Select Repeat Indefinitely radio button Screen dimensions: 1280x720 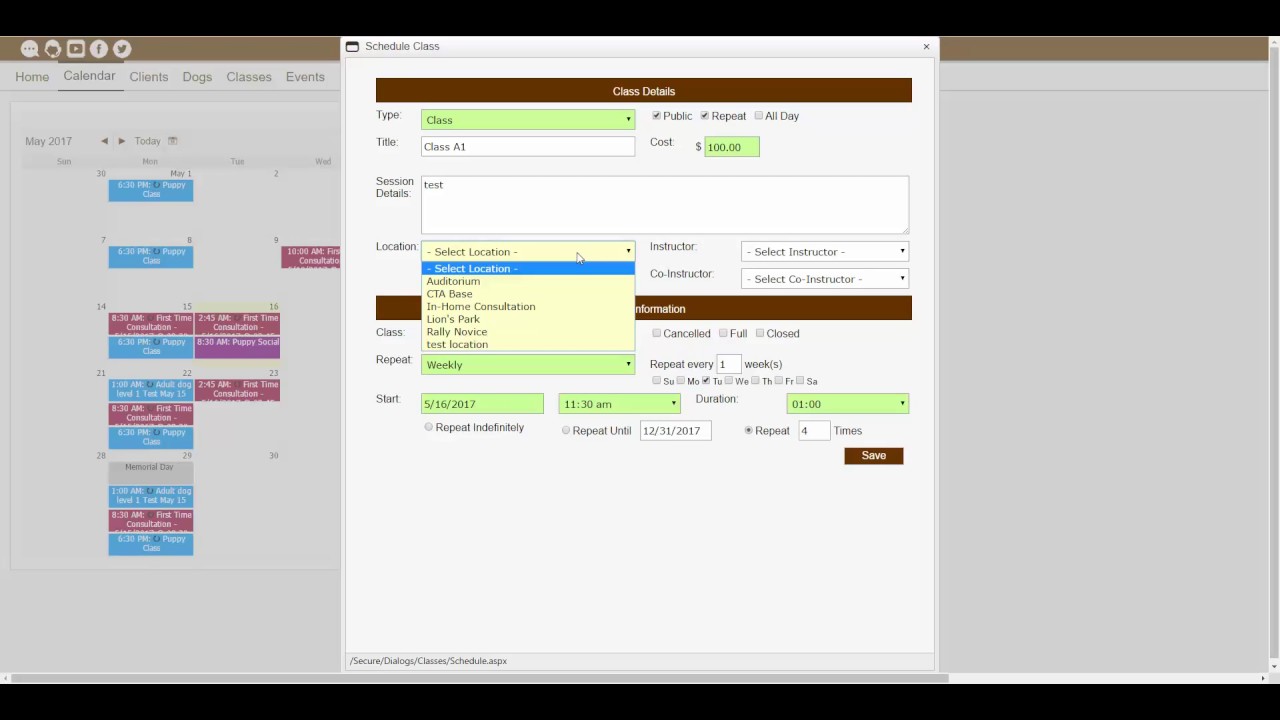click(x=429, y=427)
